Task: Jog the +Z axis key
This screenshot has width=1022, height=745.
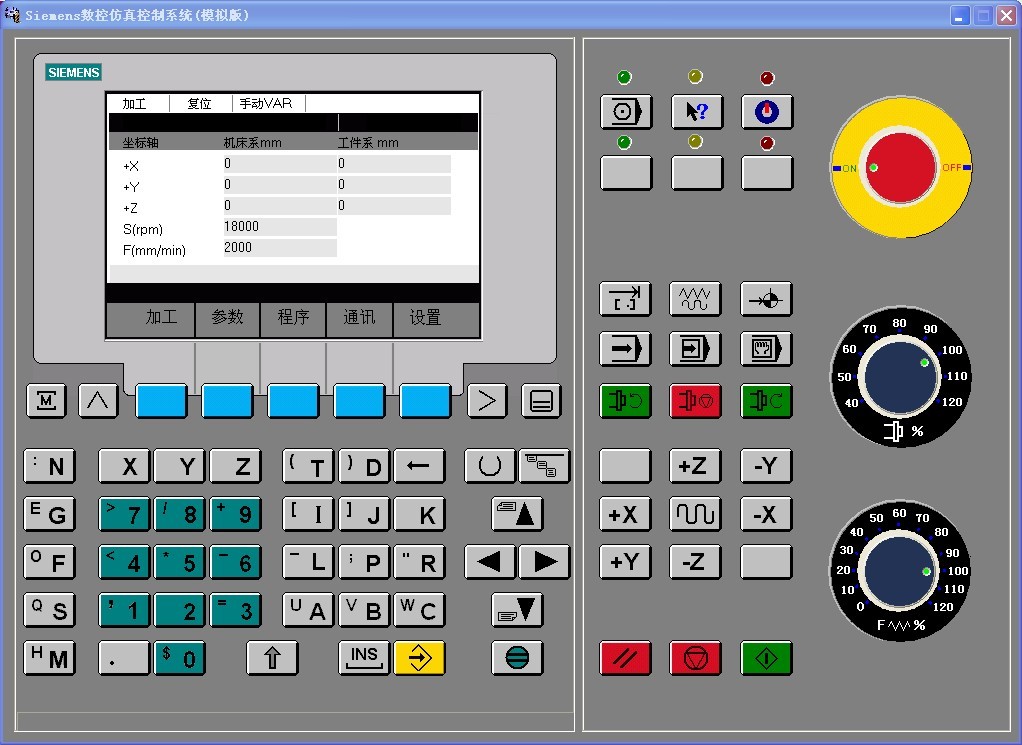Action: pos(695,465)
